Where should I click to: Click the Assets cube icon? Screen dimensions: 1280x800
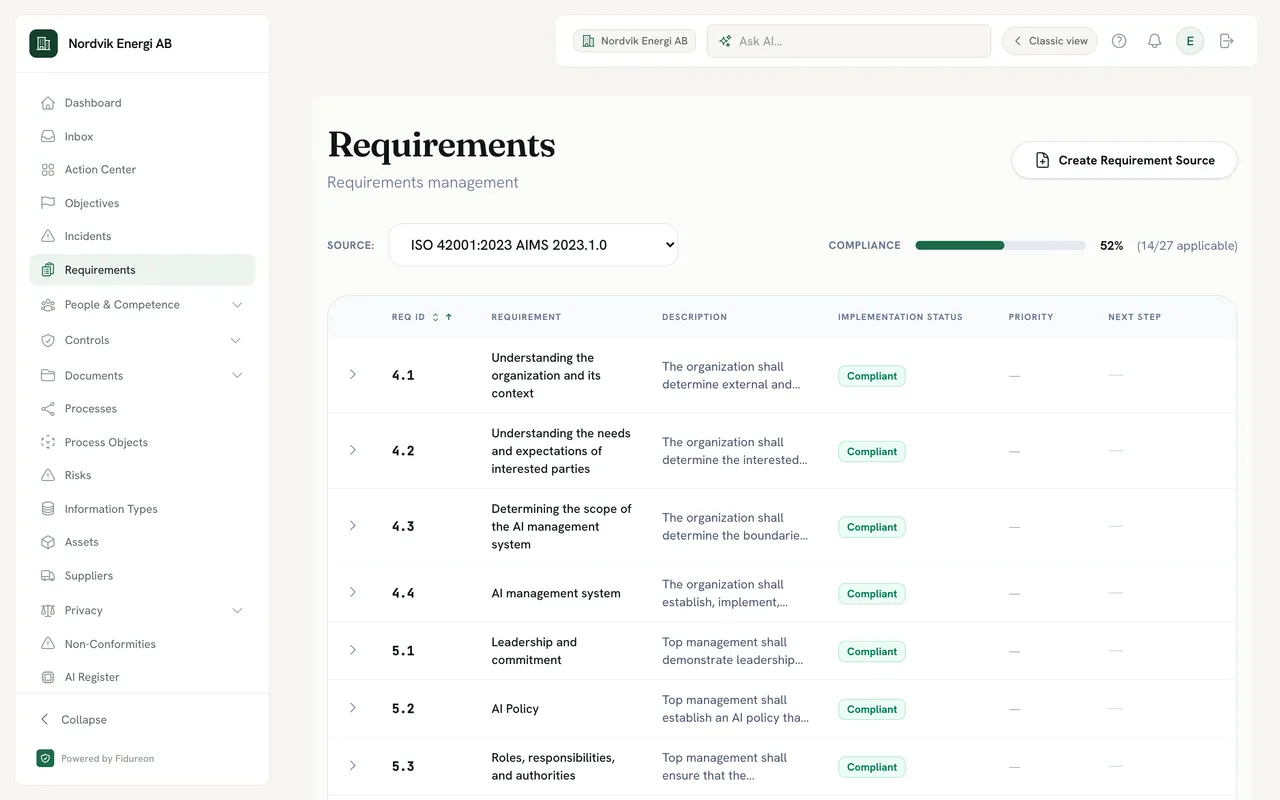tap(47, 542)
